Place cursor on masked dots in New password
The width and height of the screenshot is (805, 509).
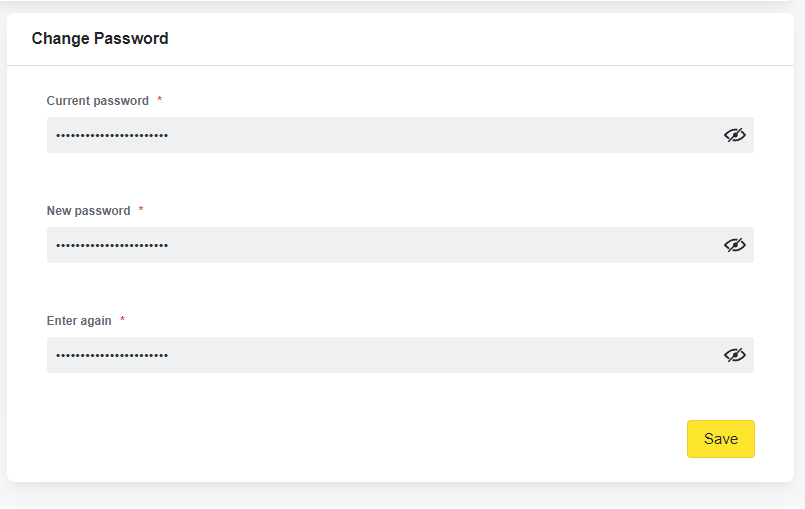pos(112,246)
